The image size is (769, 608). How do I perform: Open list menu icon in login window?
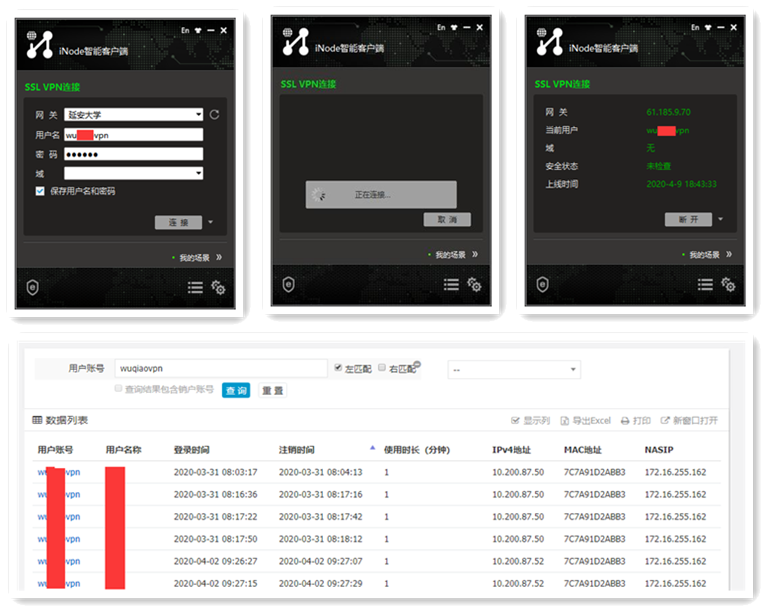(x=195, y=287)
